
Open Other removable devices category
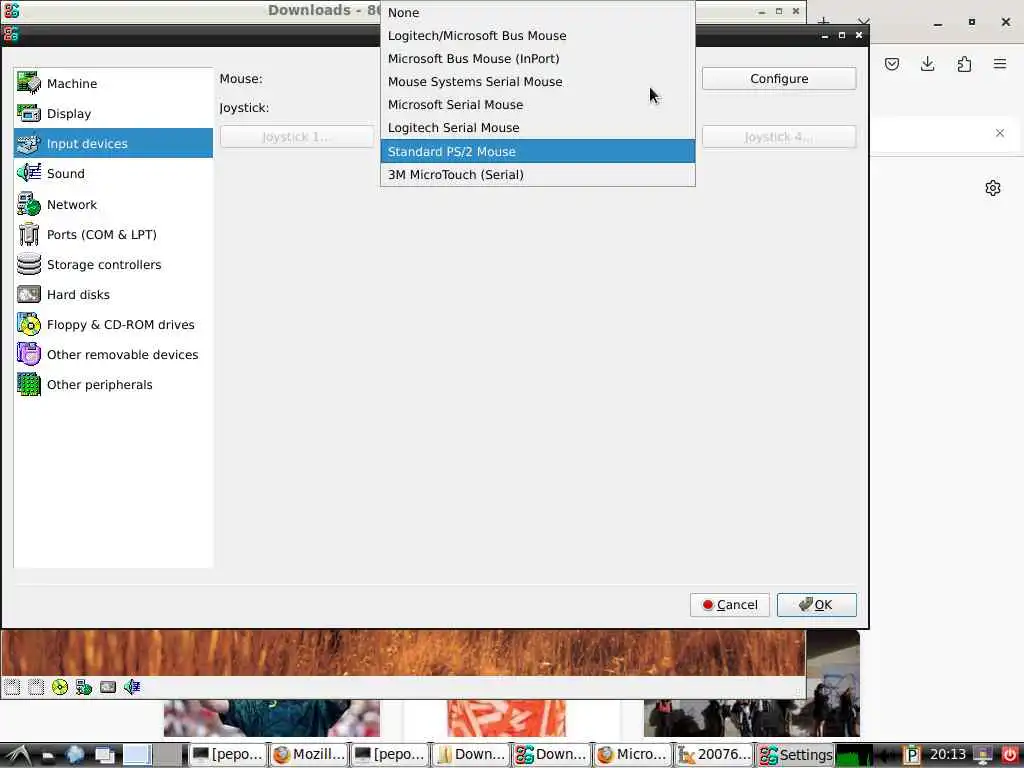113,355
